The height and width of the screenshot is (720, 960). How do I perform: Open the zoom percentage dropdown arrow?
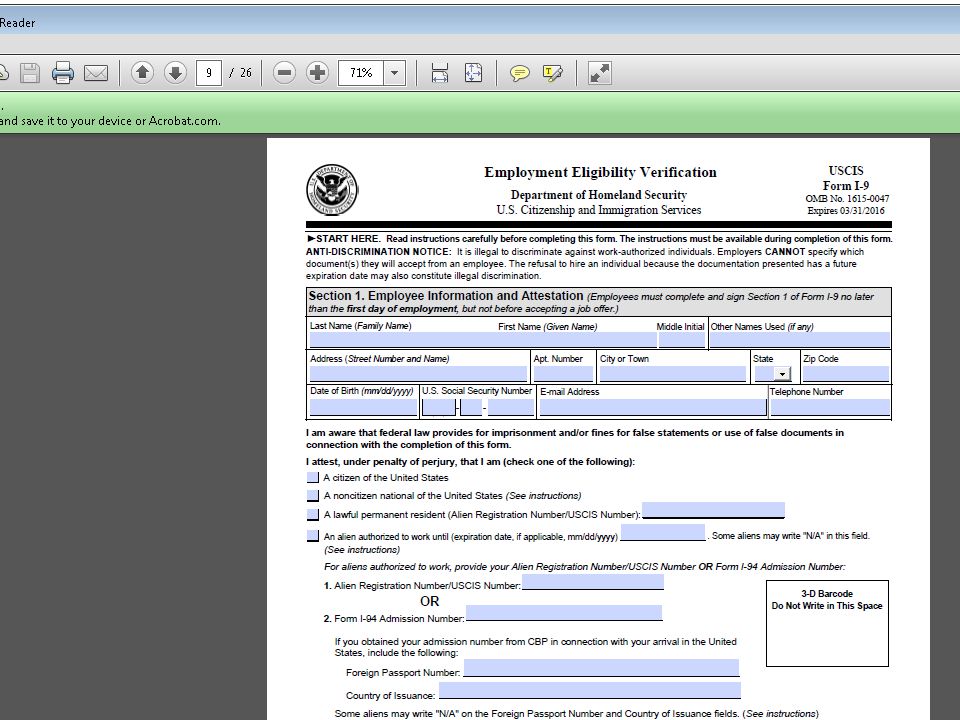pyautogui.click(x=395, y=73)
